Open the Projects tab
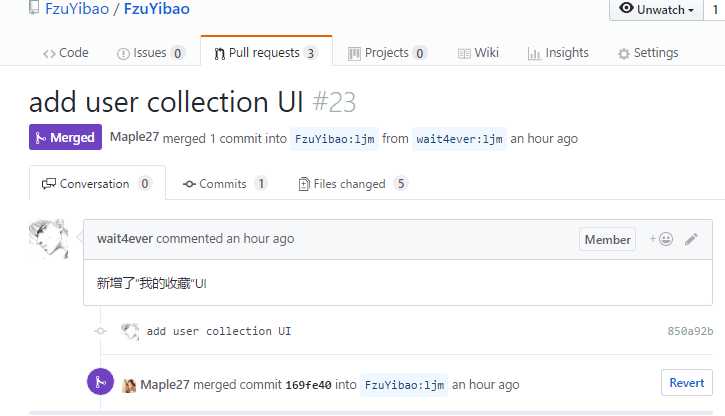The width and height of the screenshot is (725, 416). click(387, 53)
